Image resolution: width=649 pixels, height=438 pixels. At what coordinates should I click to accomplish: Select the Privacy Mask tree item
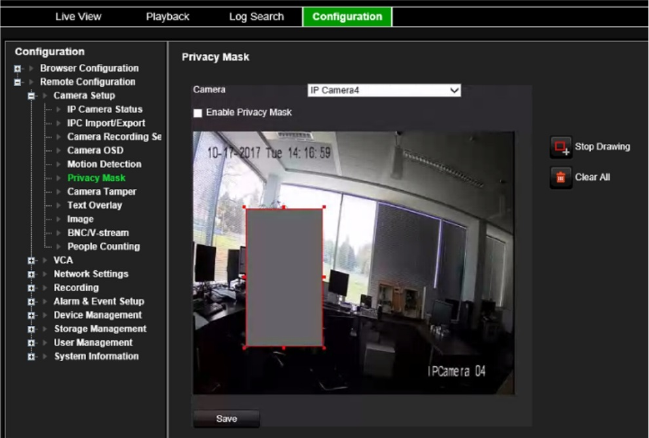point(96,178)
